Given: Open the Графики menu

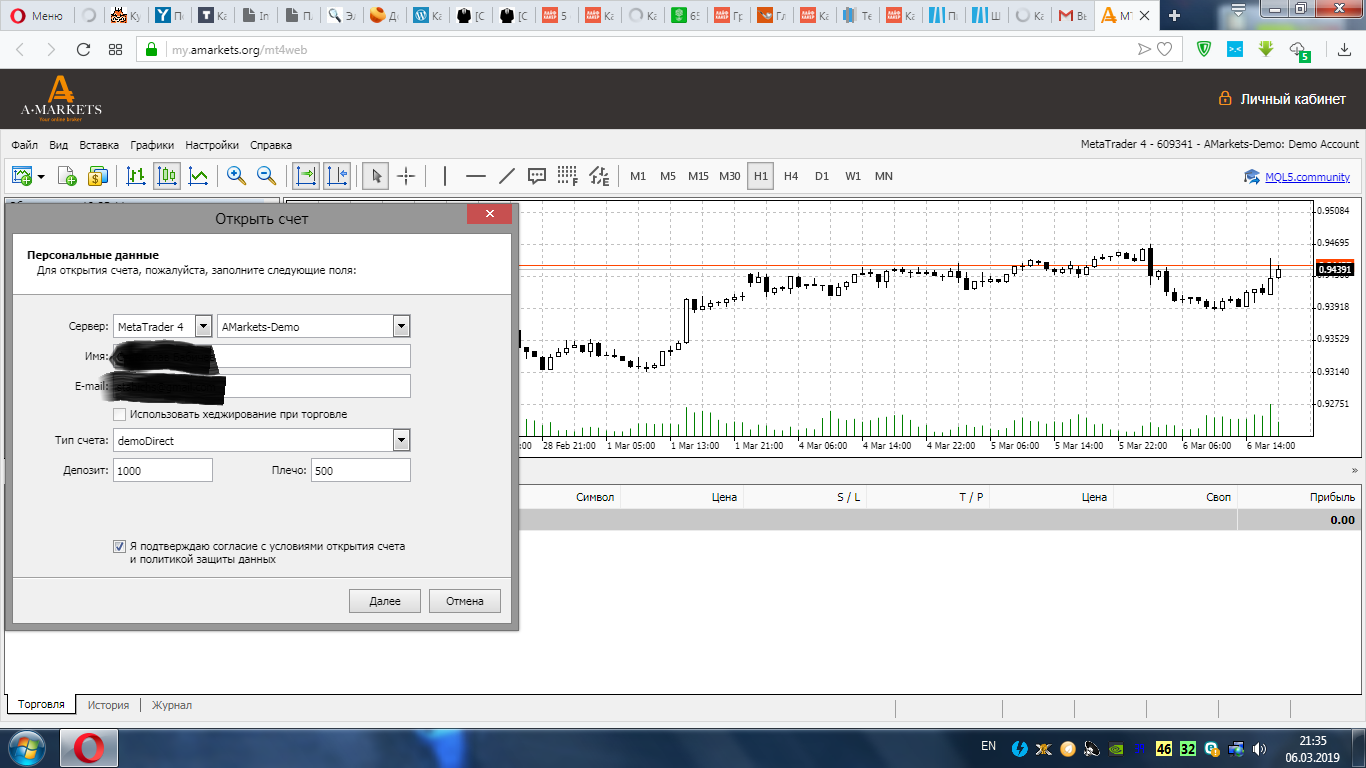Looking at the screenshot, I should coord(152,144).
